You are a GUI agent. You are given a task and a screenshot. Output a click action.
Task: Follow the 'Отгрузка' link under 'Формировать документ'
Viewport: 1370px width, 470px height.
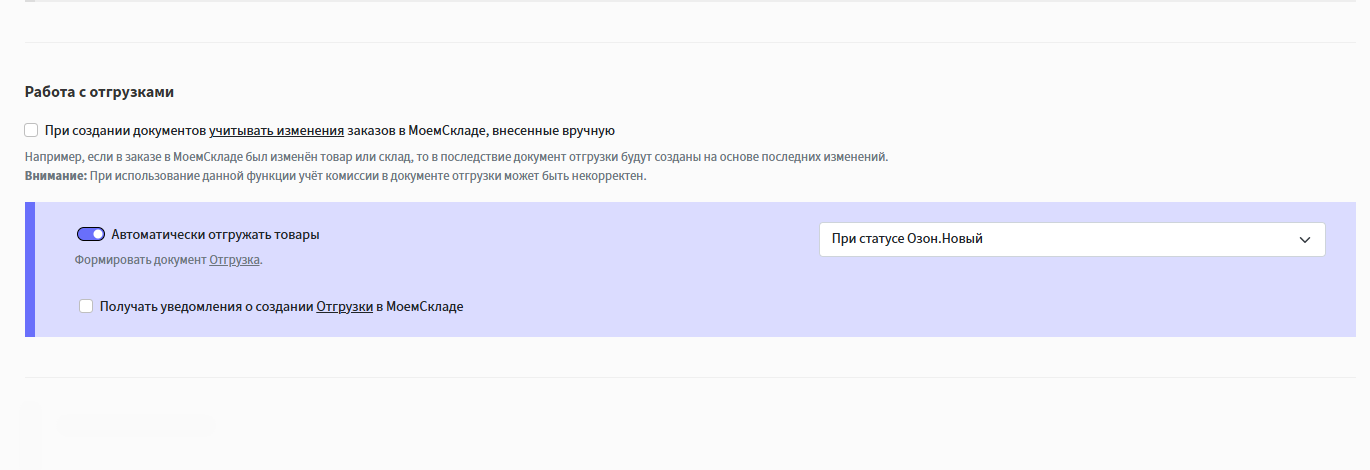tap(235, 260)
